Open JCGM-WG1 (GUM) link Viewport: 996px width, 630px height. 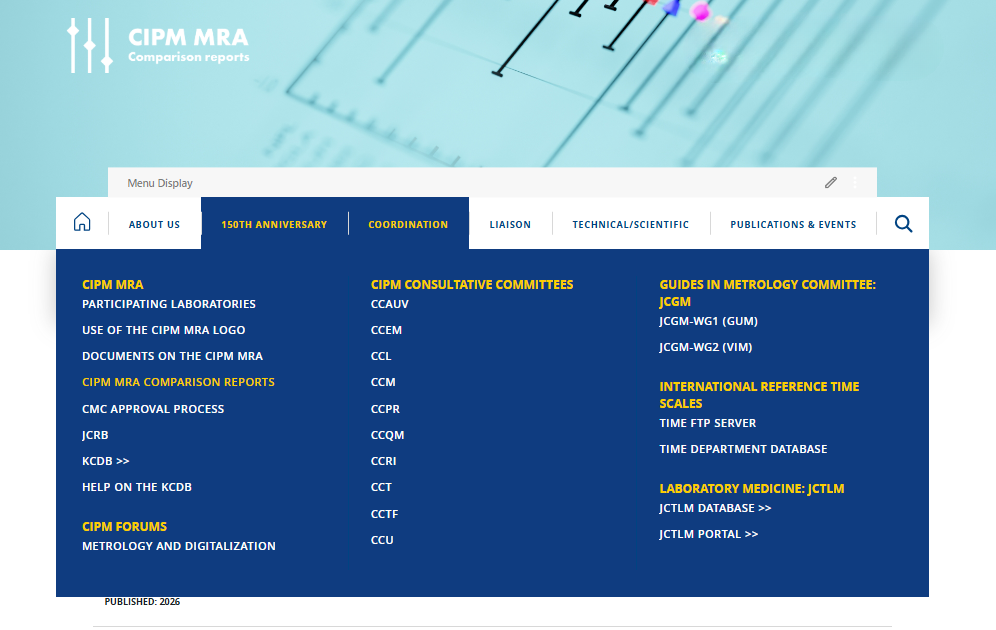(708, 321)
